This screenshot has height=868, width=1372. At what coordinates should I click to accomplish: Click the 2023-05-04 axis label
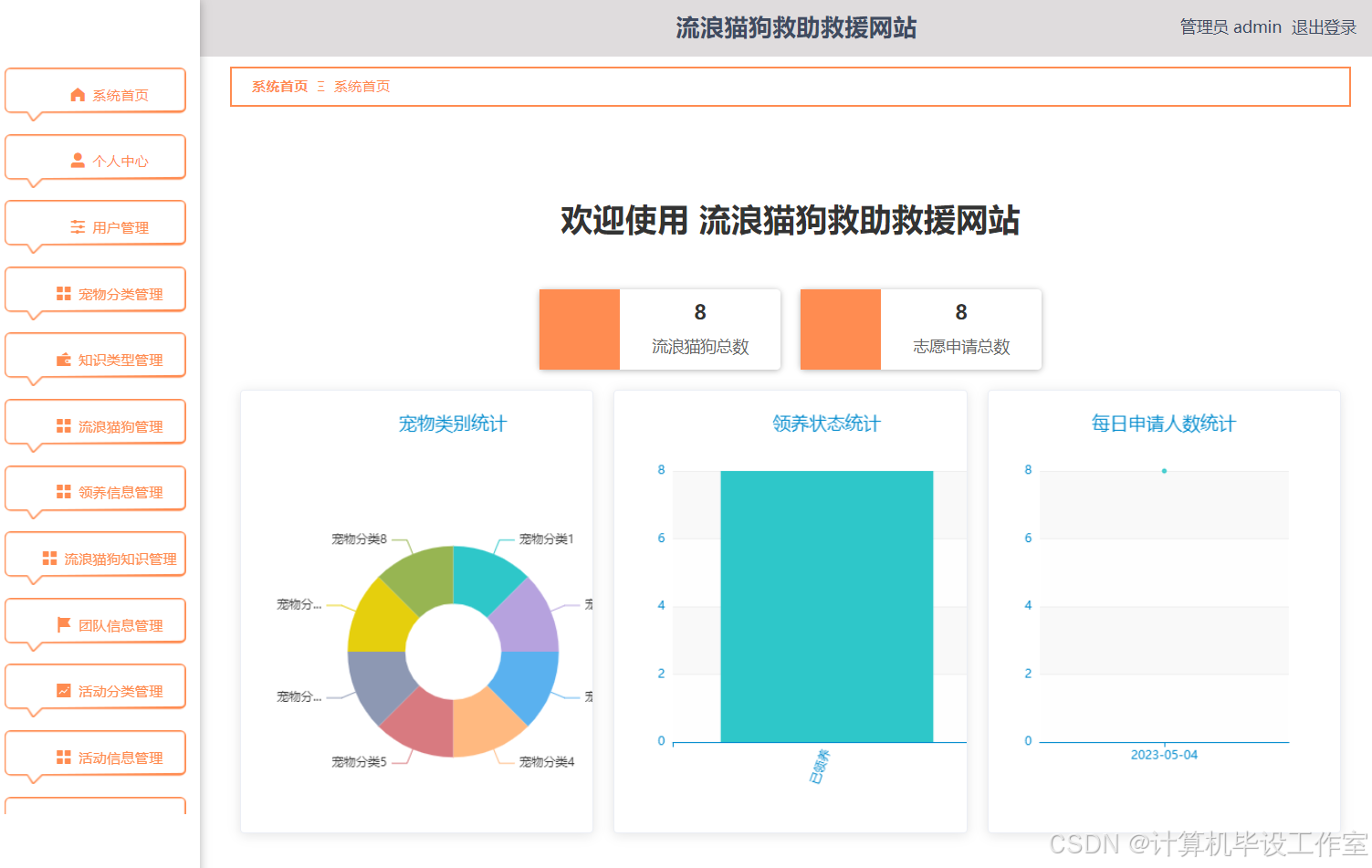(1164, 755)
